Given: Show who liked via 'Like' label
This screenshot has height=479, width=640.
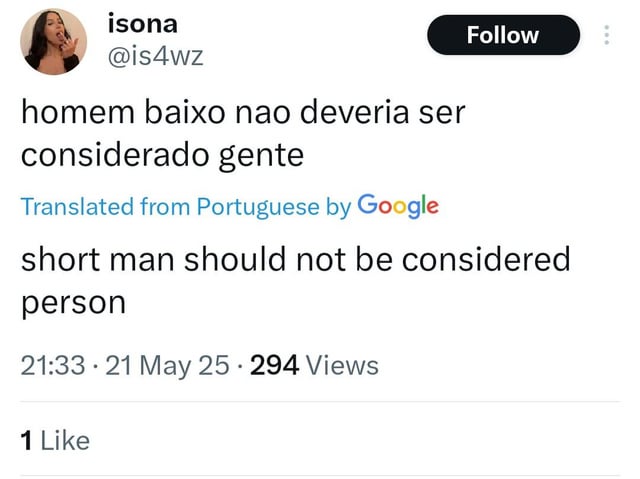Looking at the screenshot, I should [65, 441].
